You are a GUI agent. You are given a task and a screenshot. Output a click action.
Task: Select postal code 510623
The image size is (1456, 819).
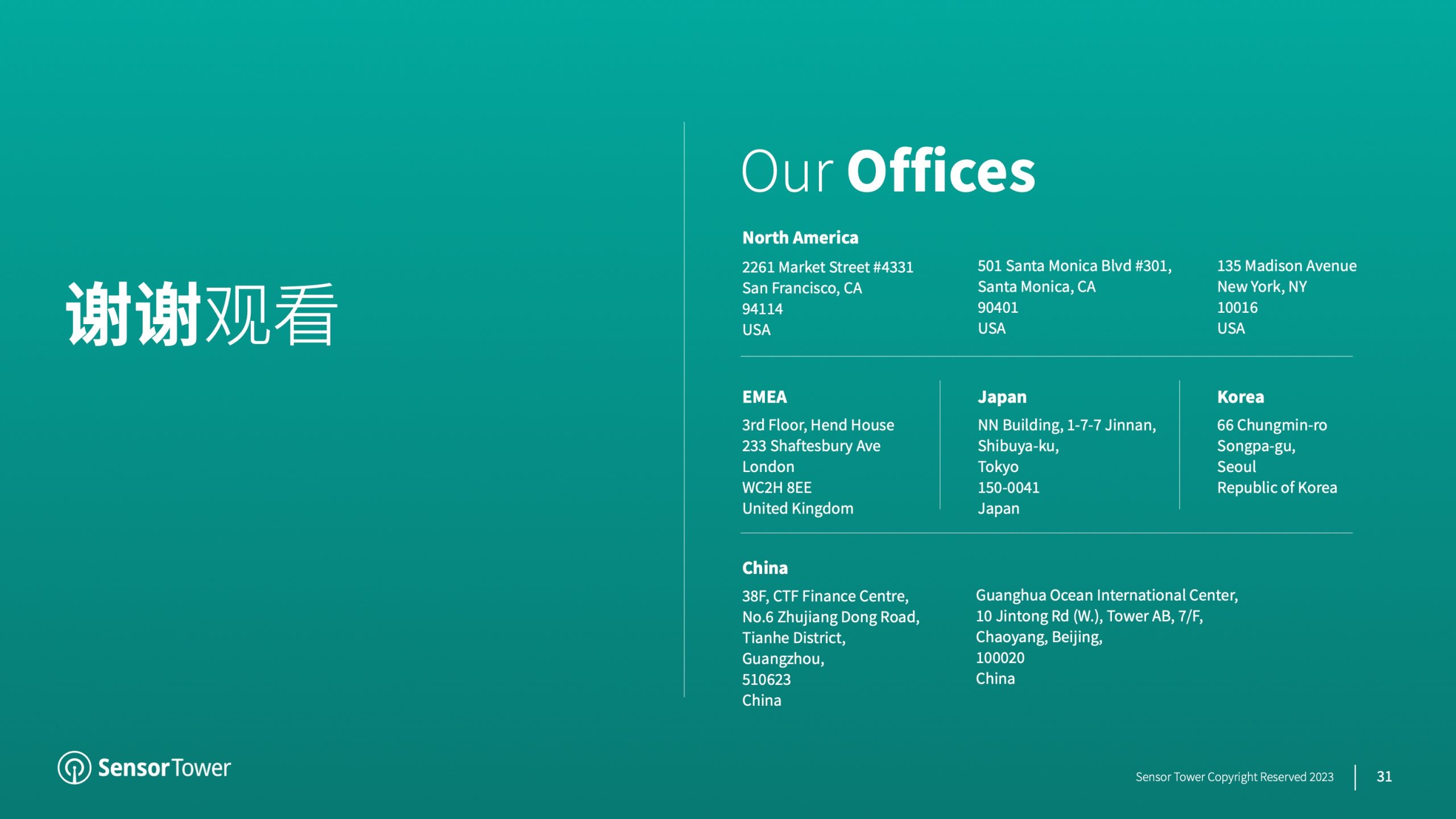click(x=766, y=680)
